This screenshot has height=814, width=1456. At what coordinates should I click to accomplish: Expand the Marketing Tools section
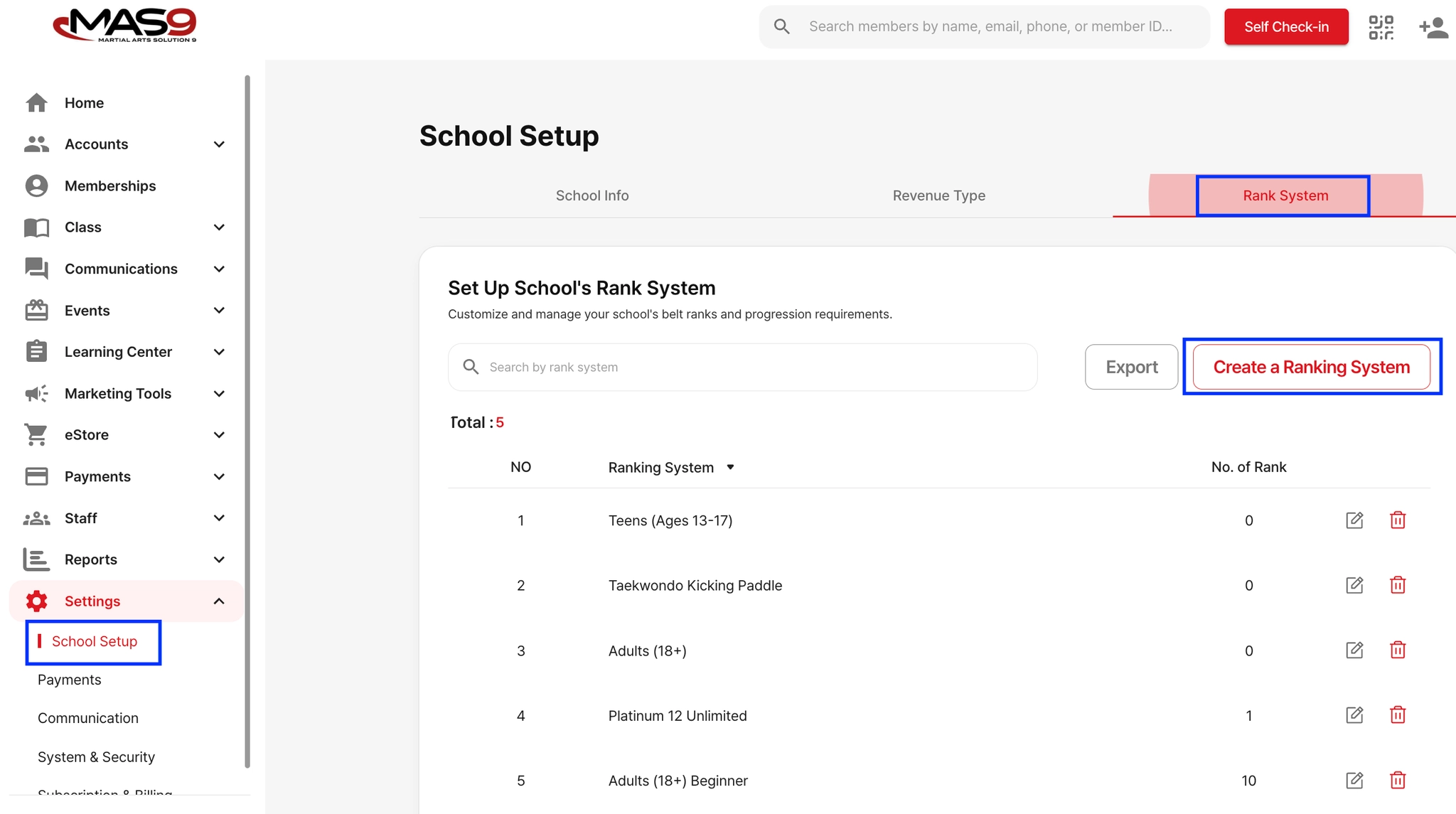219,394
